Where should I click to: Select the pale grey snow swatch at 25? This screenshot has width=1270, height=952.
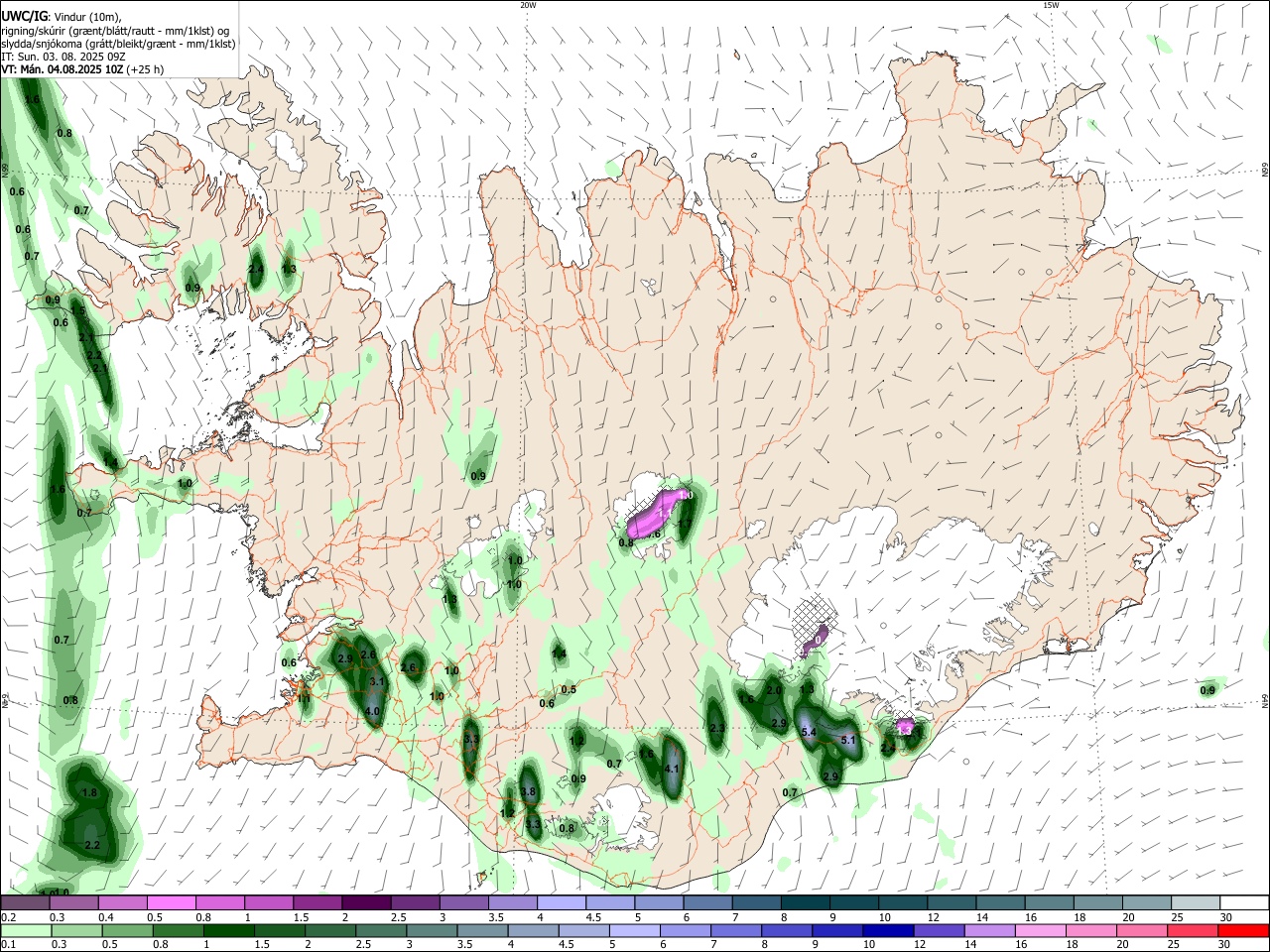click(1195, 902)
